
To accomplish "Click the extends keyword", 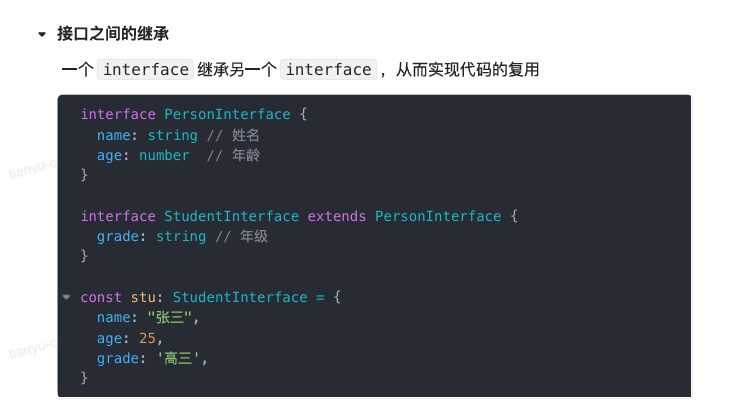I will [x=337, y=216].
